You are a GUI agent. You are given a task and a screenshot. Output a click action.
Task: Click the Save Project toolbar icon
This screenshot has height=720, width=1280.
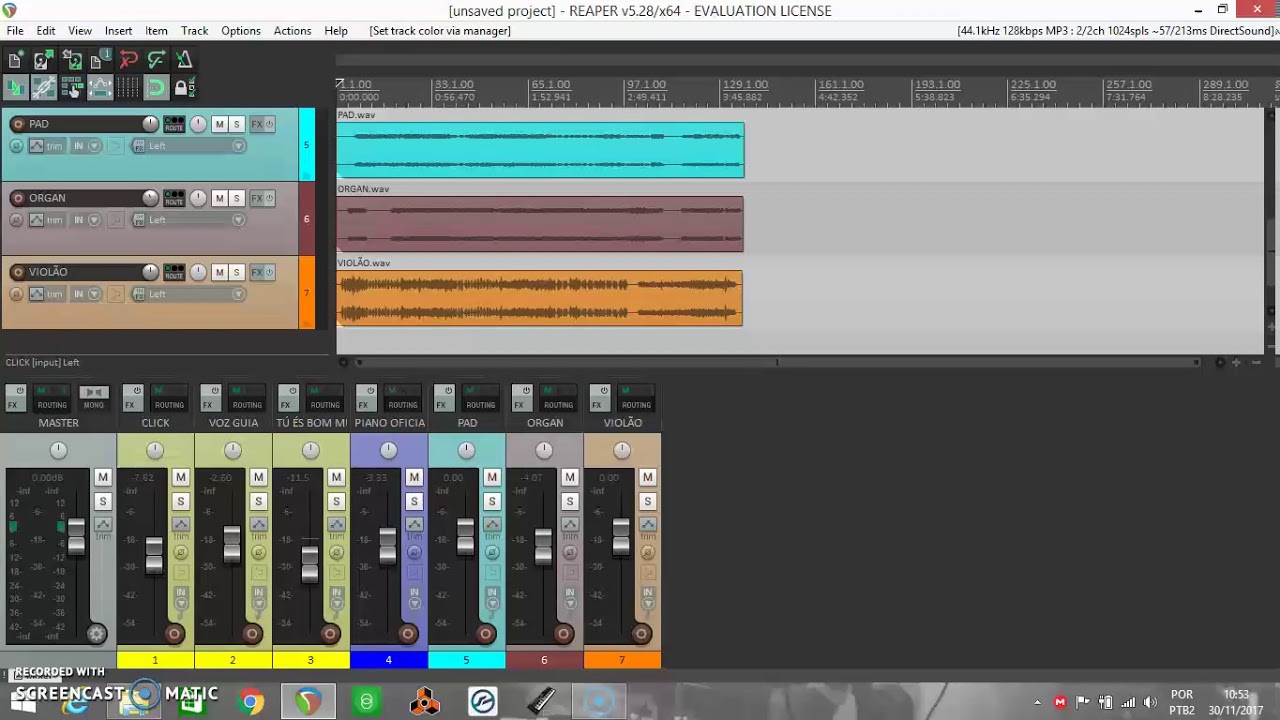pyautogui.click(x=71, y=61)
